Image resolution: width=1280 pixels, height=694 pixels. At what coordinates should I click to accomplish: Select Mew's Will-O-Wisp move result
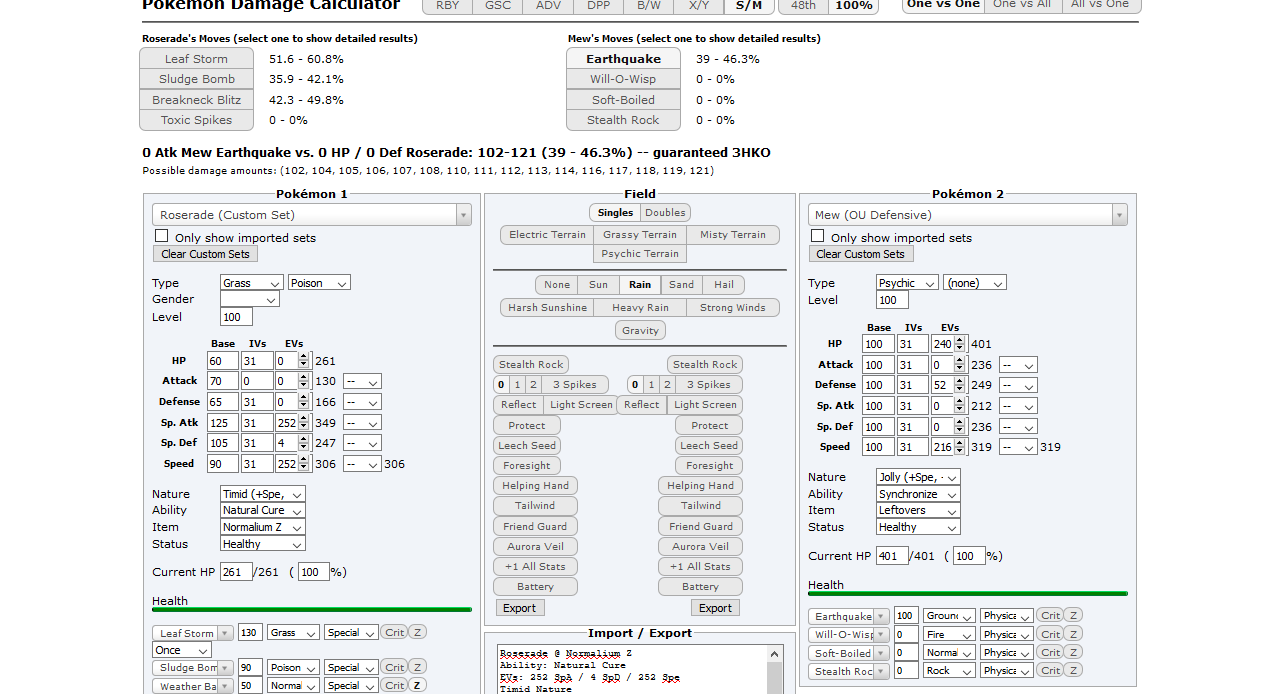coord(623,79)
